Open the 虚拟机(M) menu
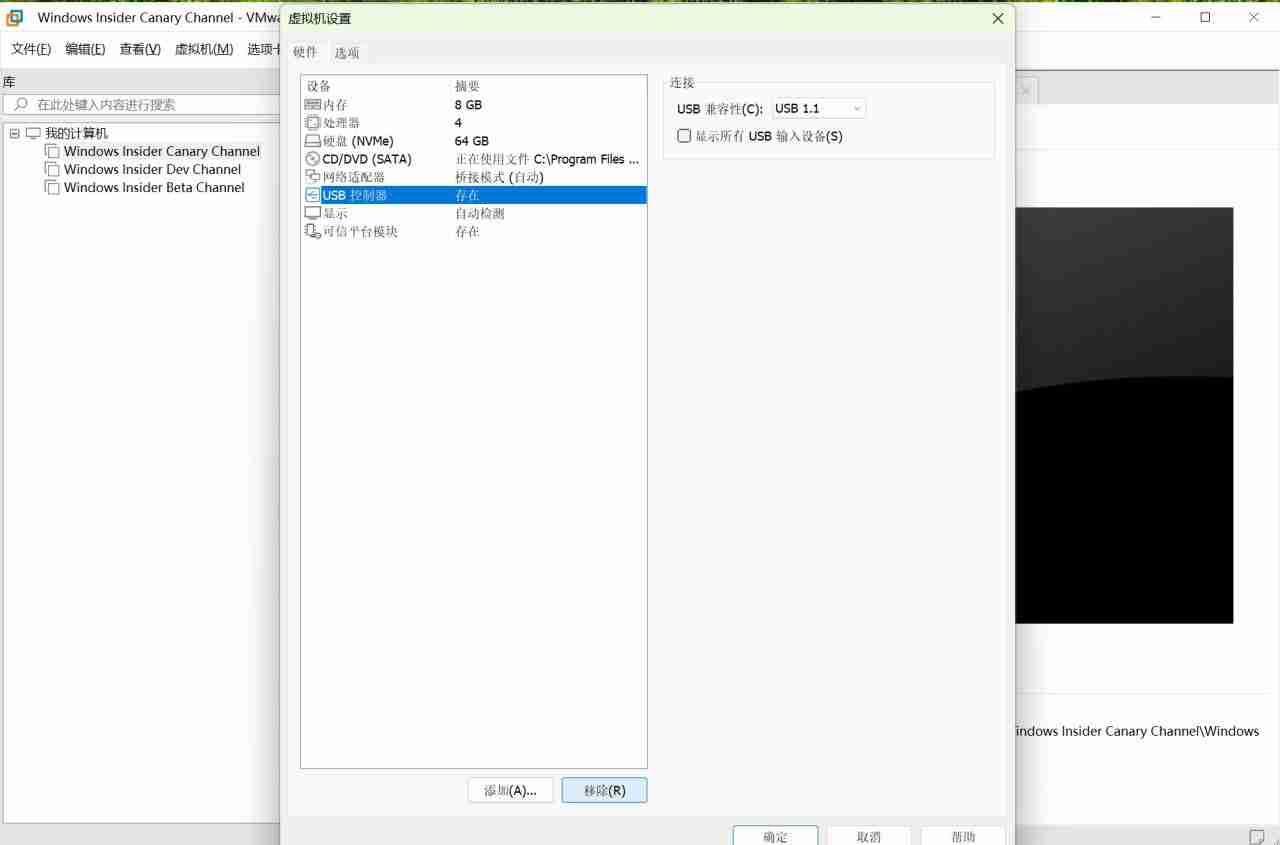Image resolution: width=1280 pixels, height=845 pixels. click(x=203, y=47)
